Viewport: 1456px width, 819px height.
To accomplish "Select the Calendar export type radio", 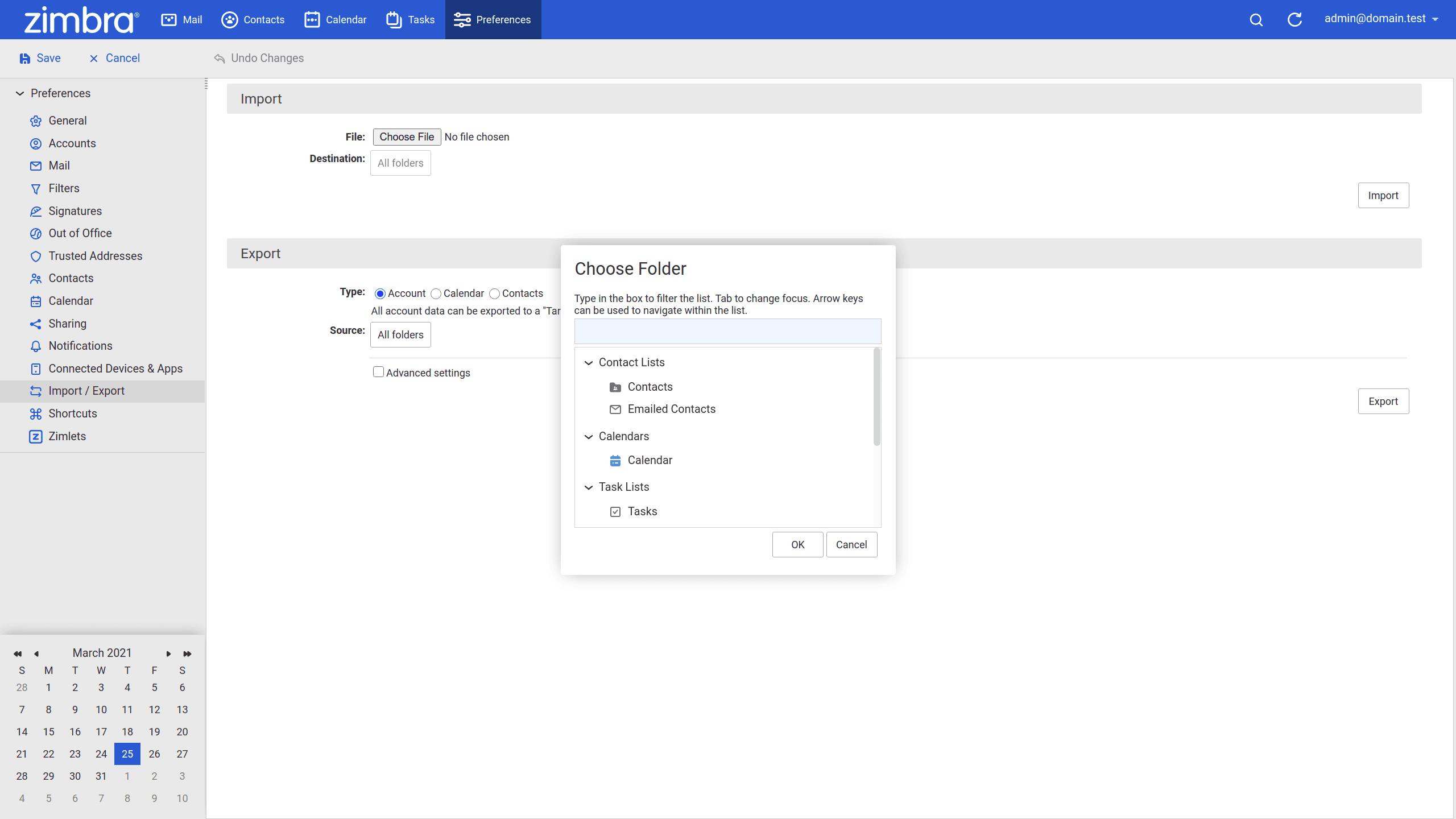I will 436,294.
